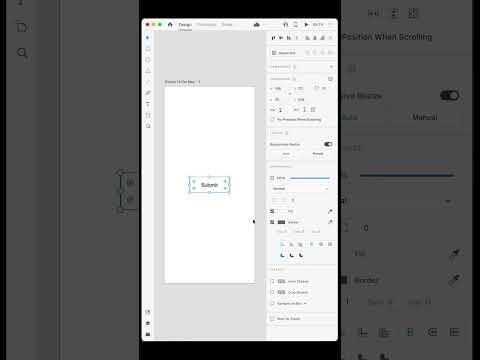480x360 pixels.
Task: Check Mark for Export
Action: click(x=272, y=319)
